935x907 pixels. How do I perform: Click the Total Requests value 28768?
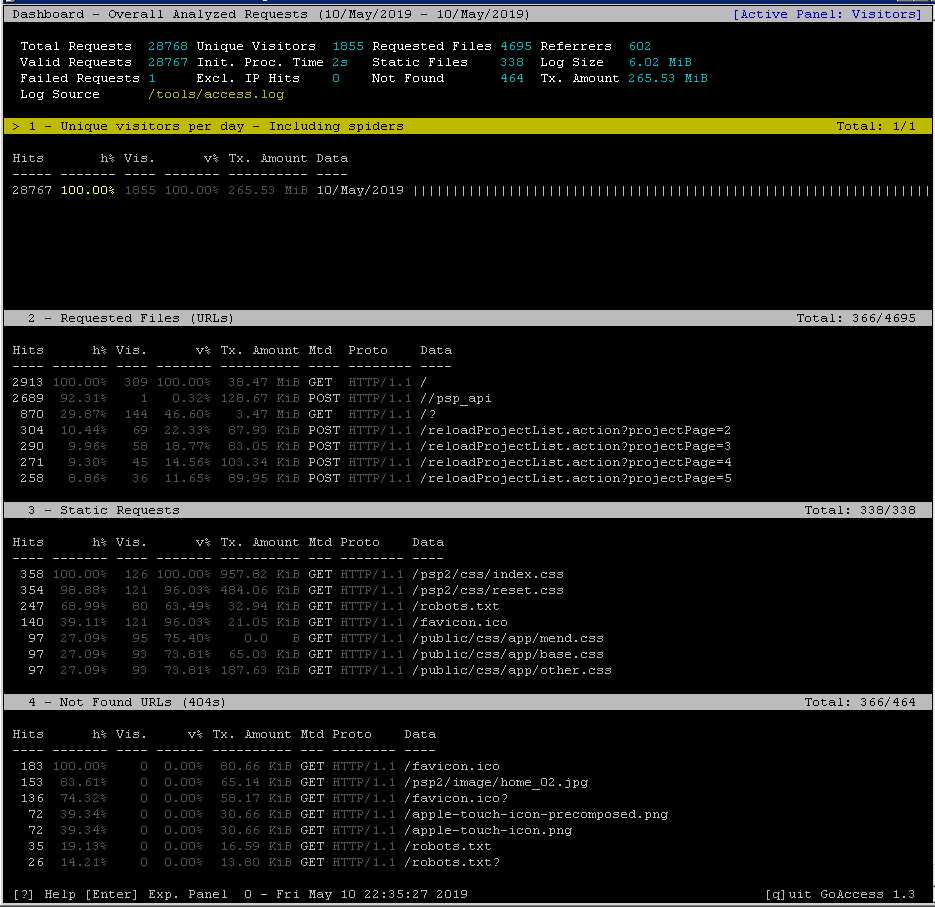pyautogui.click(x=168, y=46)
